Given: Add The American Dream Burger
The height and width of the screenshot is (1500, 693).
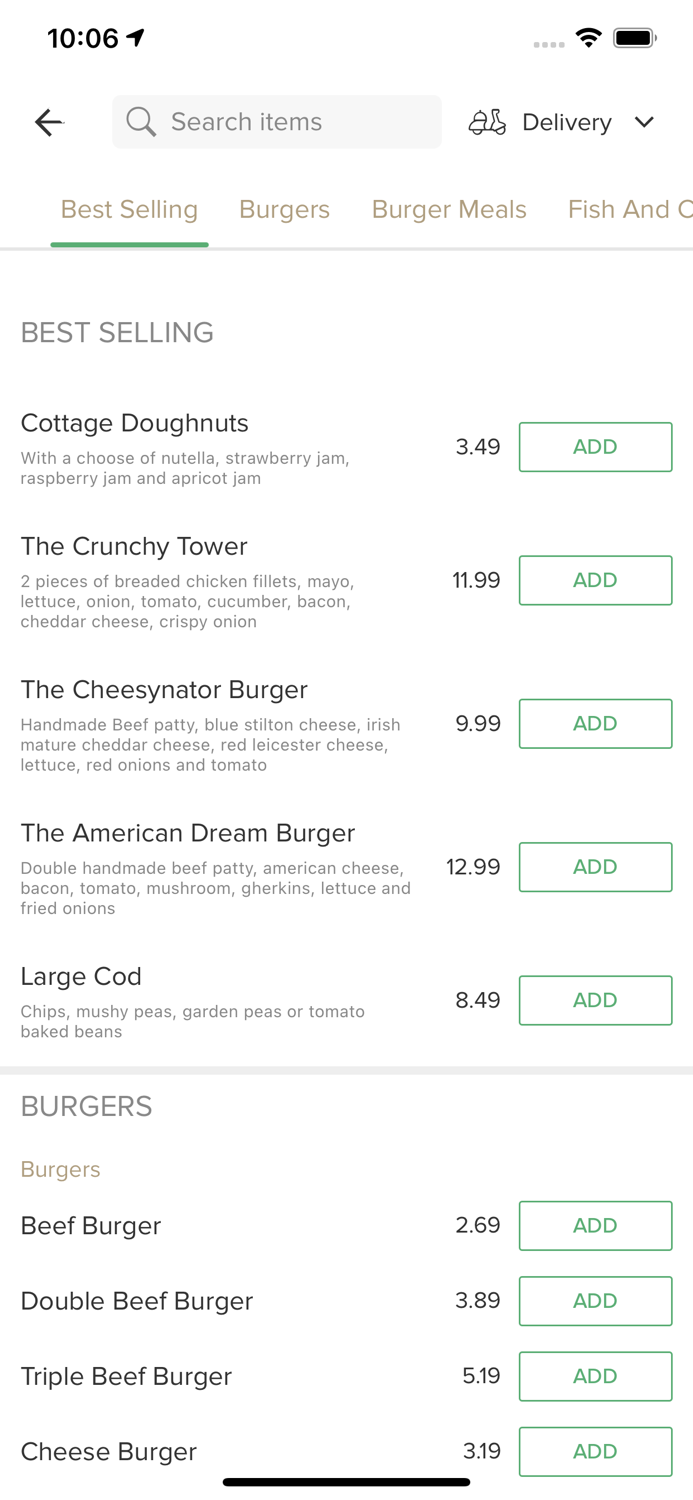Looking at the screenshot, I should 595,867.
